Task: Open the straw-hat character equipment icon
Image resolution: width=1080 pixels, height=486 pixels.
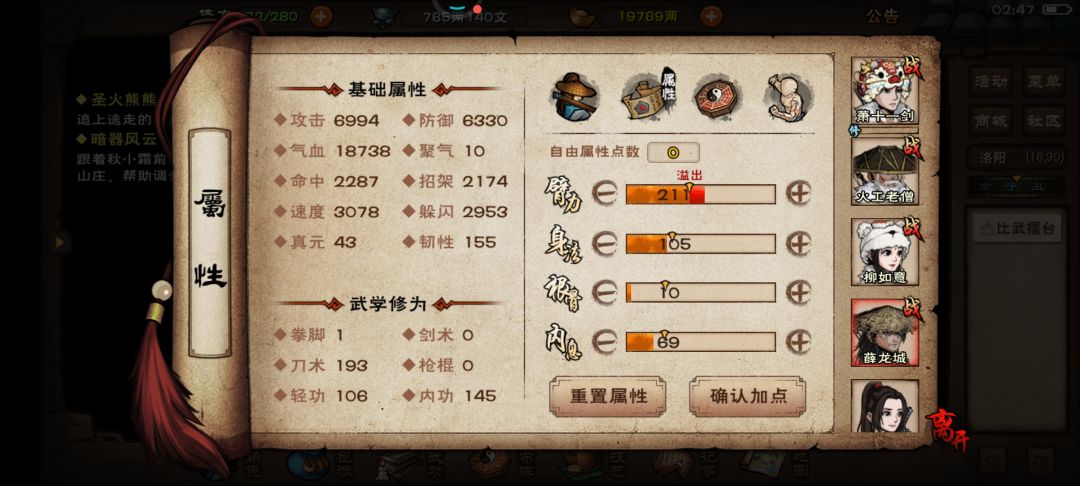Action: click(x=574, y=97)
